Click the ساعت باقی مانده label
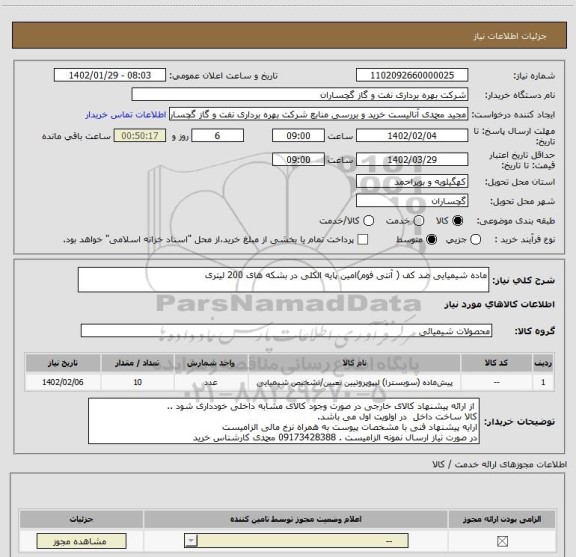Image resolution: width=576 pixels, height=557 pixels. tap(76, 136)
